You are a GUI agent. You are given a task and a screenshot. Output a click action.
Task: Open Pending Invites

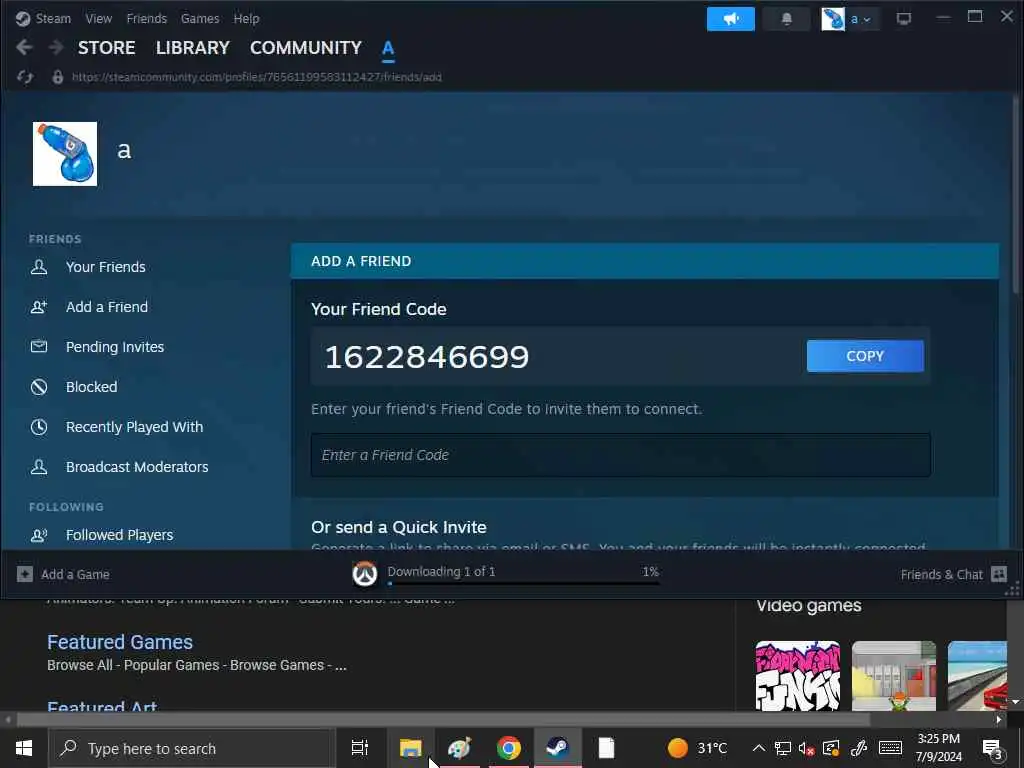115,347
